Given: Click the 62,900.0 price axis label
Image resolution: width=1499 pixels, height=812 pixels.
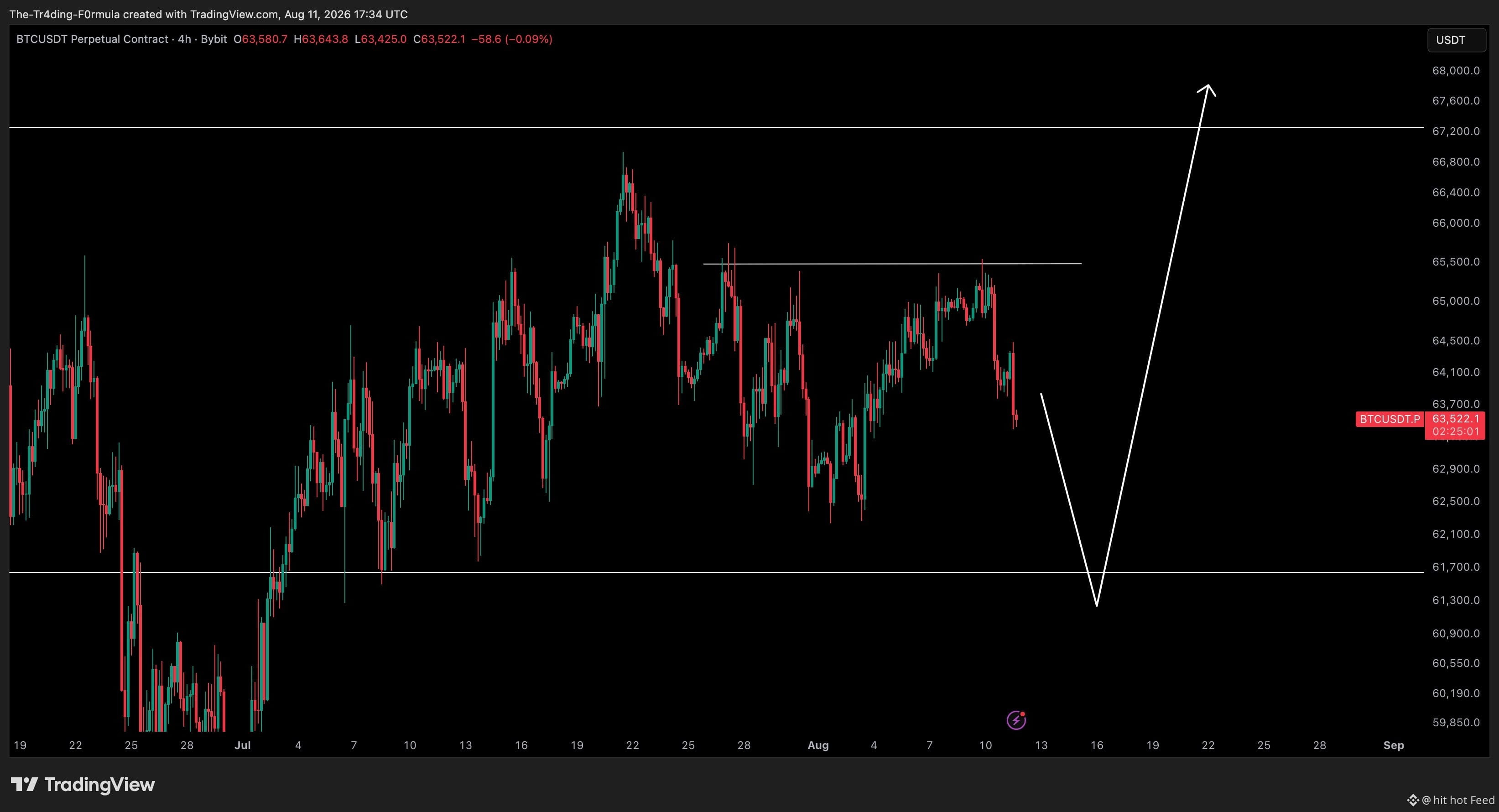Looking at the screenshot, I should [x=1456, y=468].
